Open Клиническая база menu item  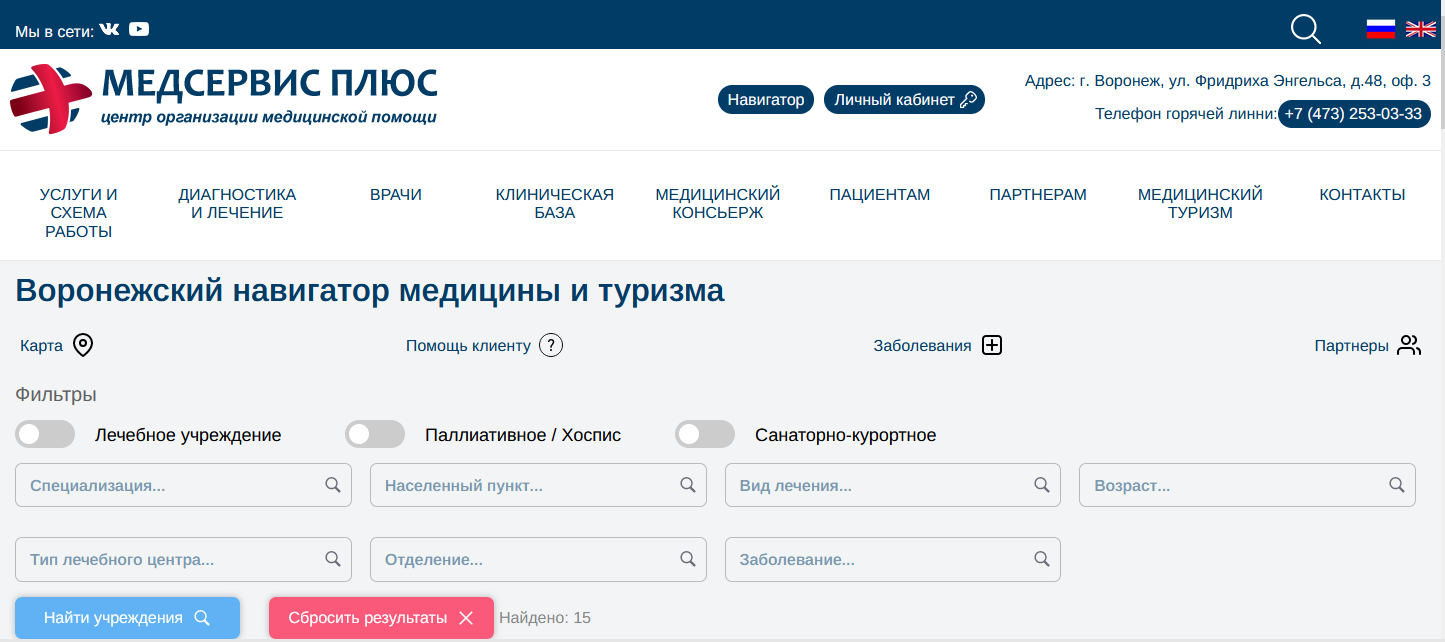pyautogui.click(x=555, y=204)
